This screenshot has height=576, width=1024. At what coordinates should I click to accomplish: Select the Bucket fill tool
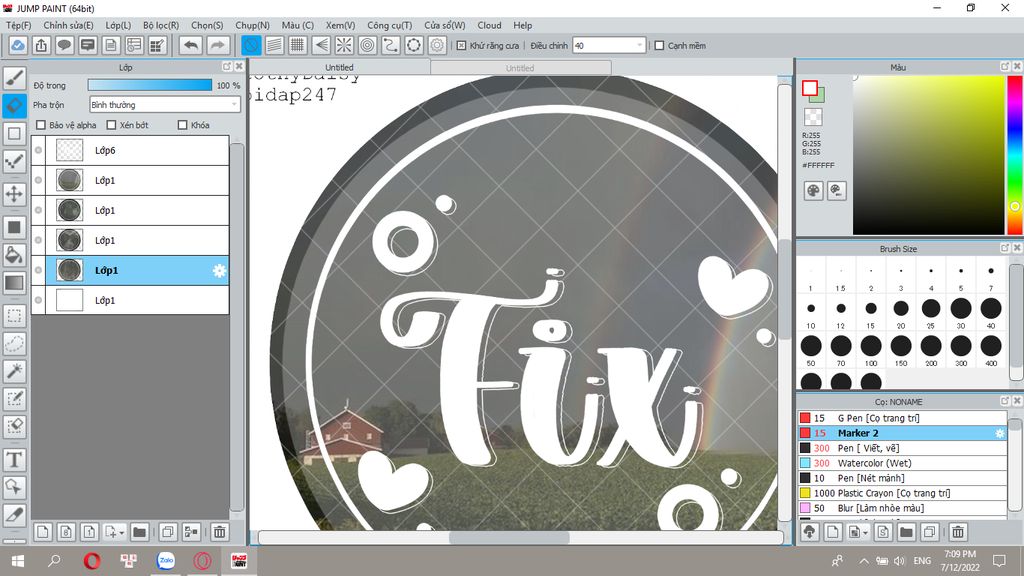coord(14,255)
